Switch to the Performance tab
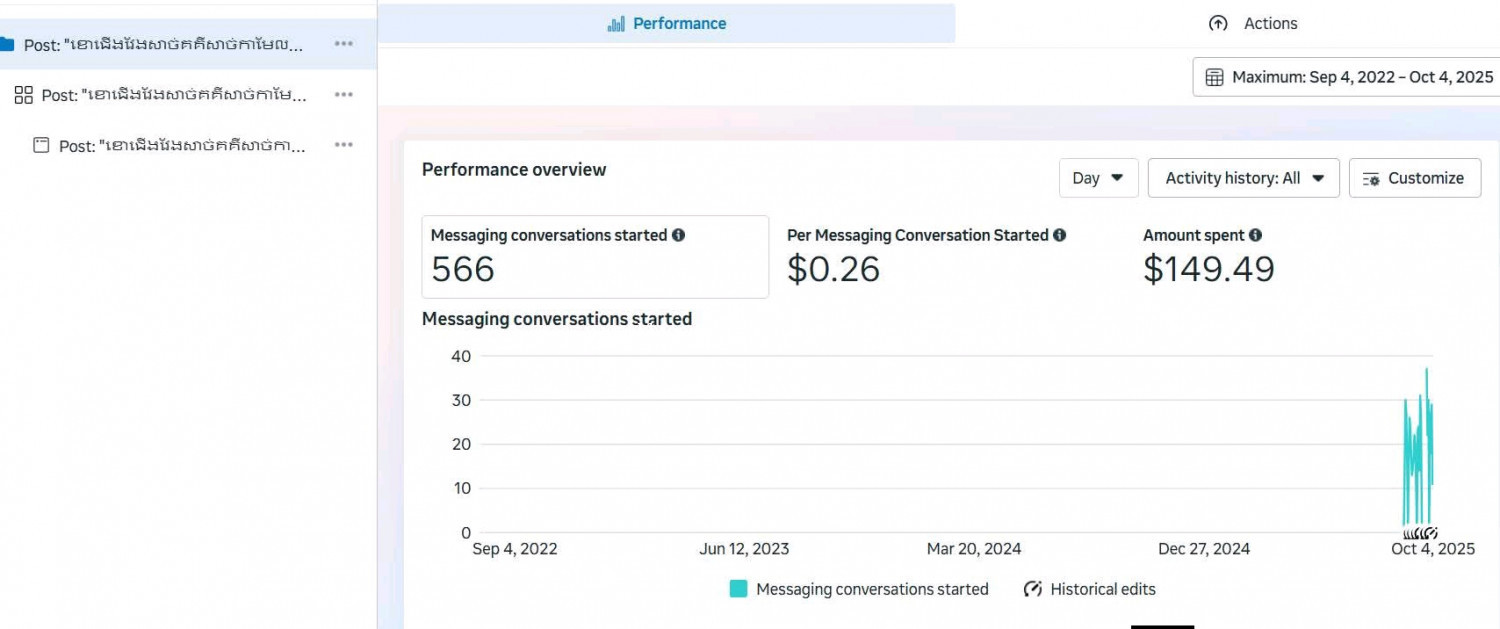Image resolution: width=1500 pixels, height=629 pixels. [667, 23]
